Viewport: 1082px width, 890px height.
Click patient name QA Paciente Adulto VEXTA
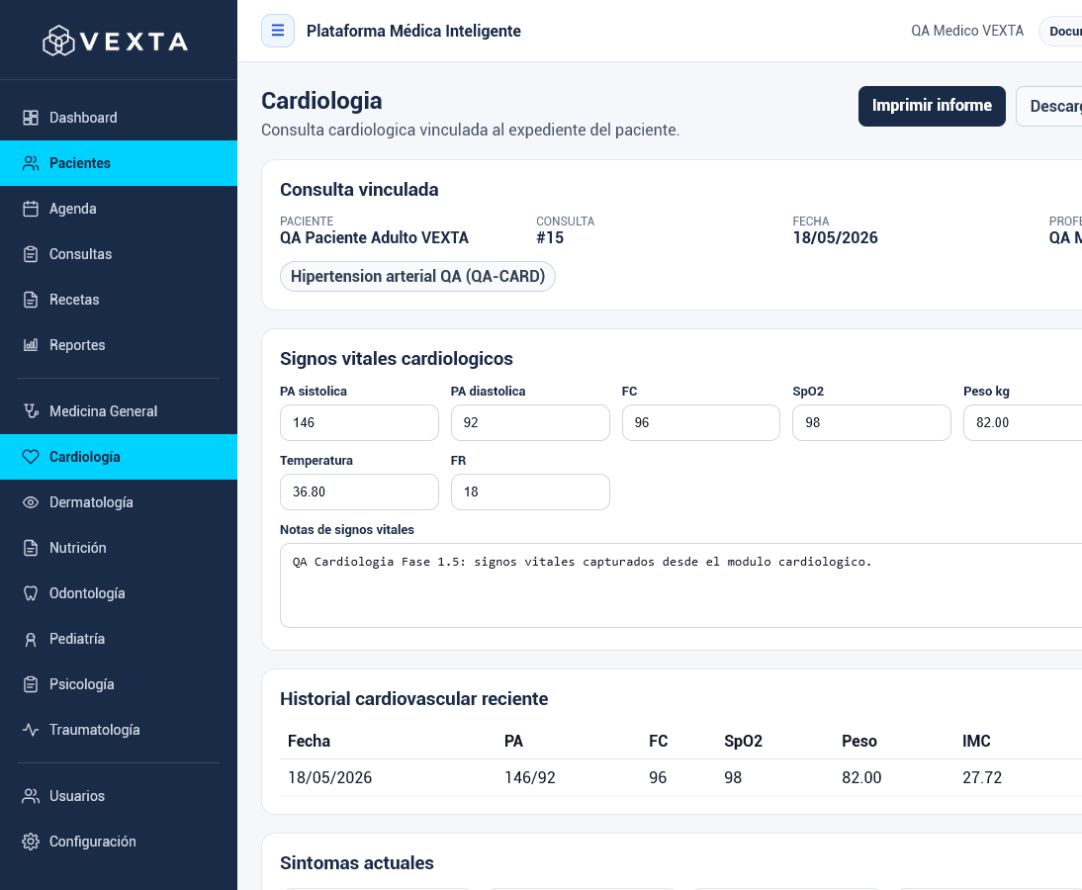pos(374,237)
